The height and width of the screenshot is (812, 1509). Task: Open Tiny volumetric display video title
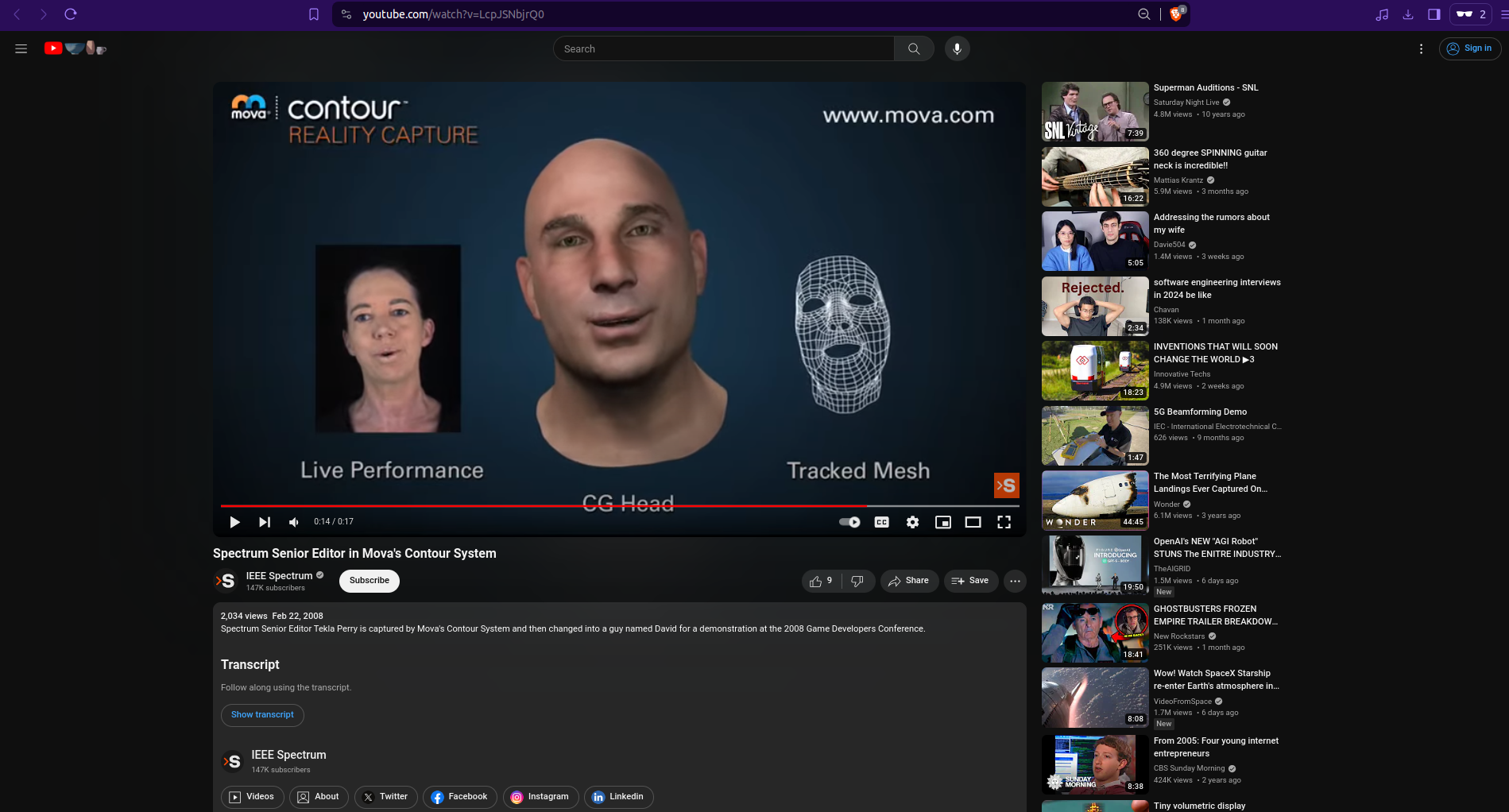1199,806
